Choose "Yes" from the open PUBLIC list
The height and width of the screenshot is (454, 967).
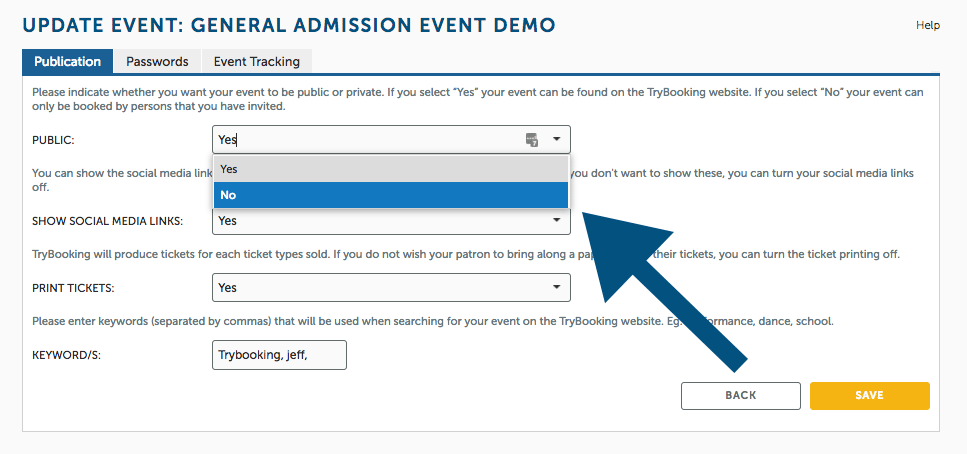point(390,169)
